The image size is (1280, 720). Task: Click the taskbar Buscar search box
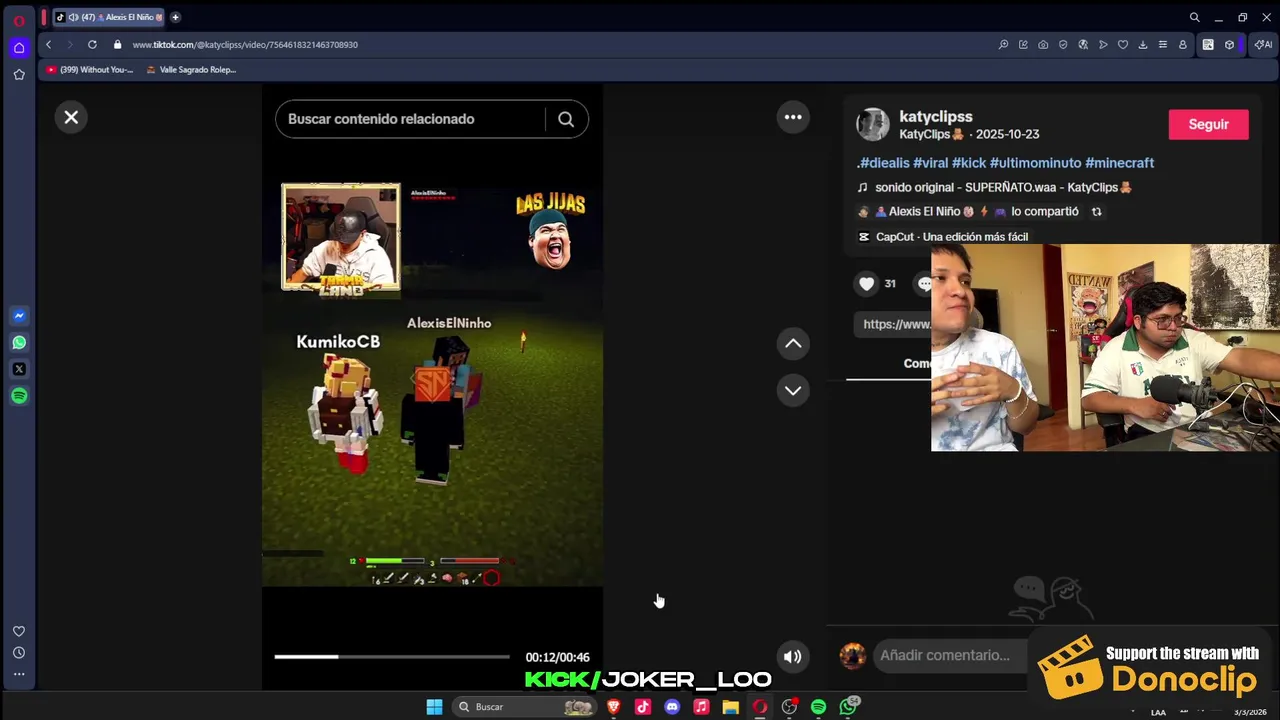[x=523, y=707]
